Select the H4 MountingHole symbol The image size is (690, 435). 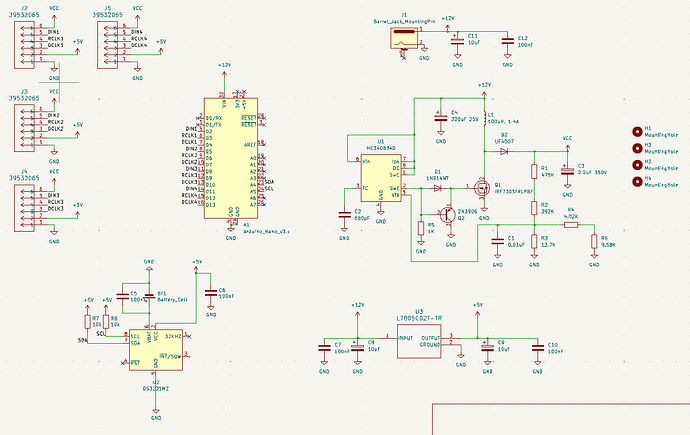click(637, 181)
